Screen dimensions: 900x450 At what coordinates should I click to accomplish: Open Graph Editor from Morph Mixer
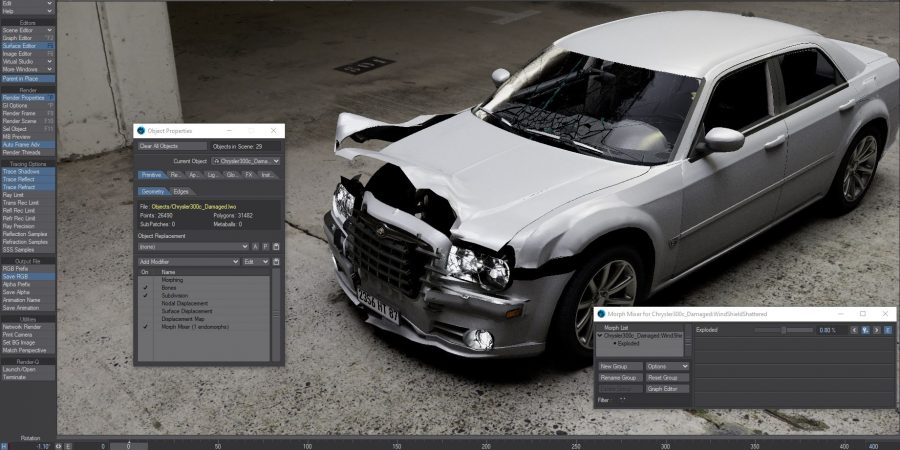point(667,389)
